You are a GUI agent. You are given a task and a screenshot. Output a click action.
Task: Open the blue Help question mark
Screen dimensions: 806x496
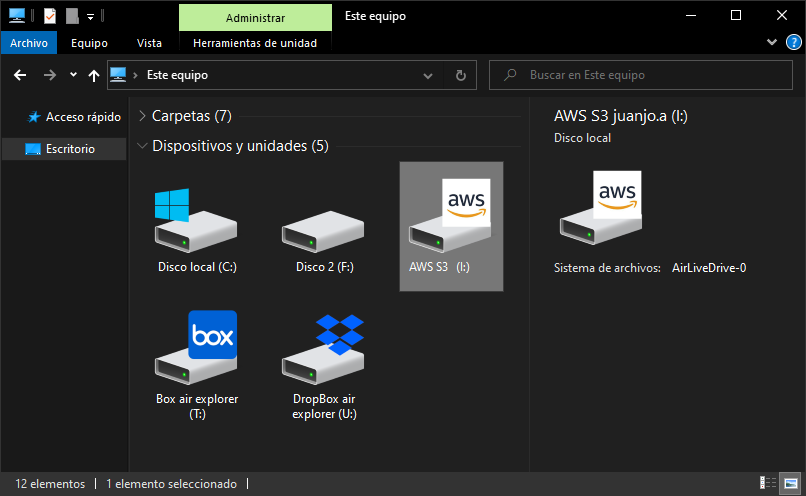[x=794, y=42]
